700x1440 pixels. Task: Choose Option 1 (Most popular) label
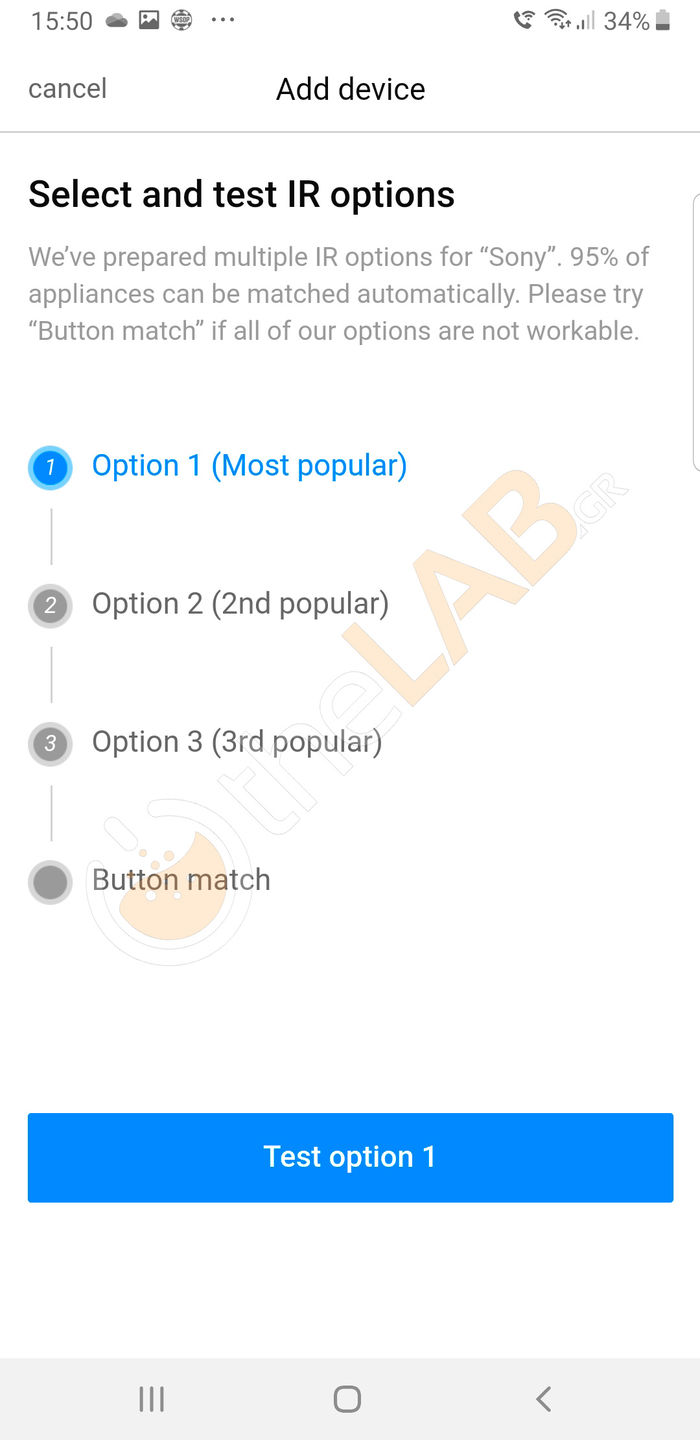click(x=249, y=466)
